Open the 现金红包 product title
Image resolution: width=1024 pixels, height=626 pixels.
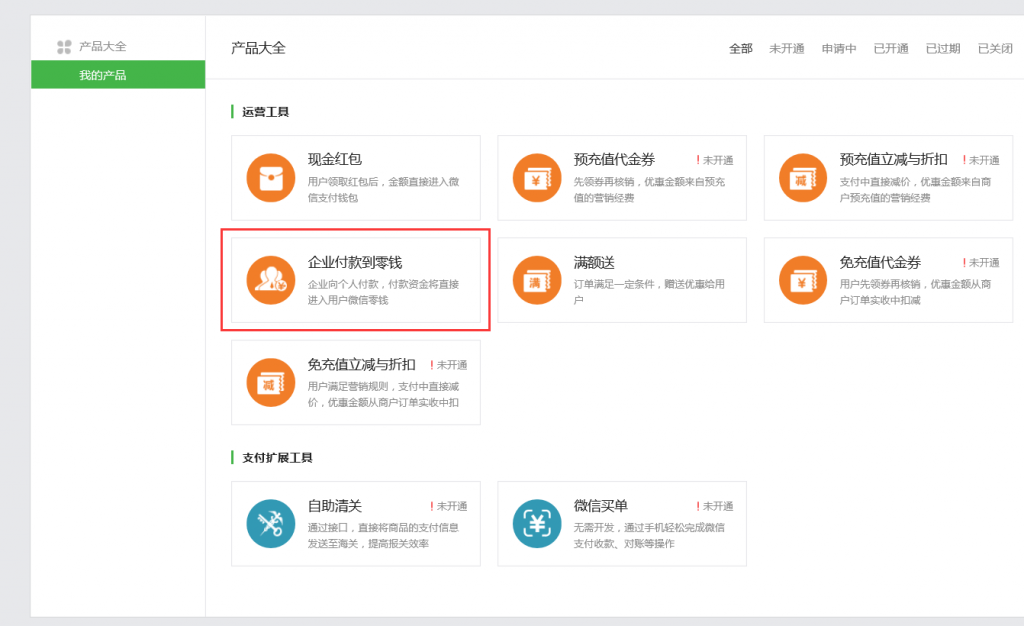coord(334,159)
